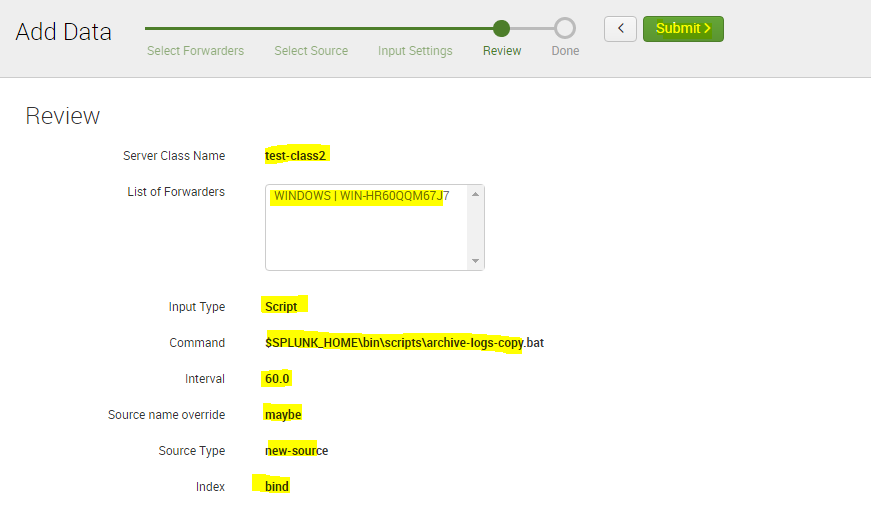The image size is (871, 520).
Task: Jump to Select Forwarders step
Action: coord(196,51)
